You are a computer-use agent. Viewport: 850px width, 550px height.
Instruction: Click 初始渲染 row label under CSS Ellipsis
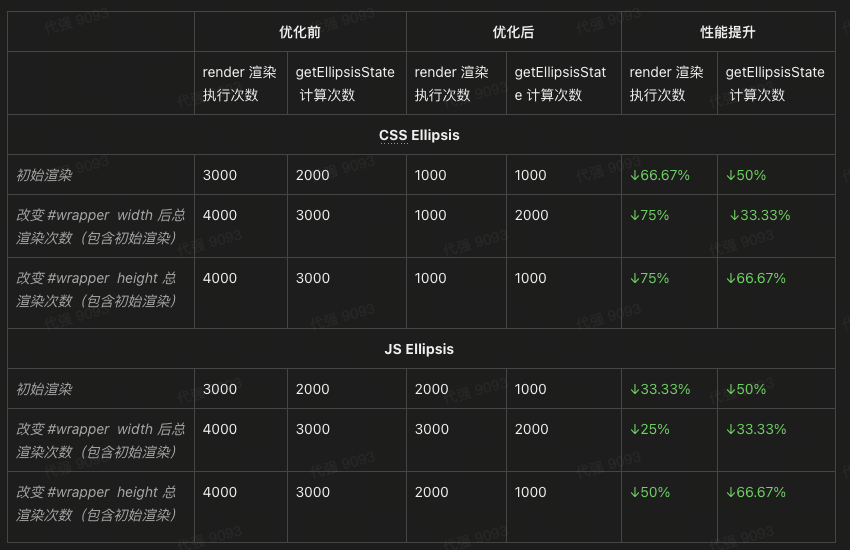44,175
